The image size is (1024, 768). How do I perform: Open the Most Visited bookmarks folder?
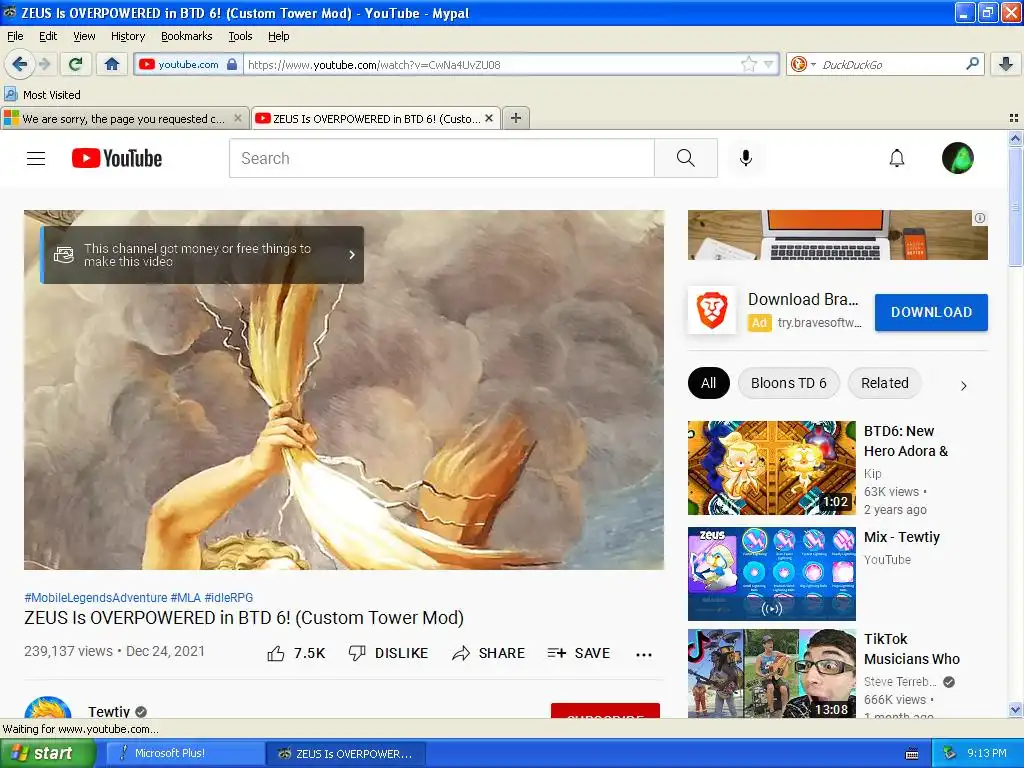pos(43,95)
